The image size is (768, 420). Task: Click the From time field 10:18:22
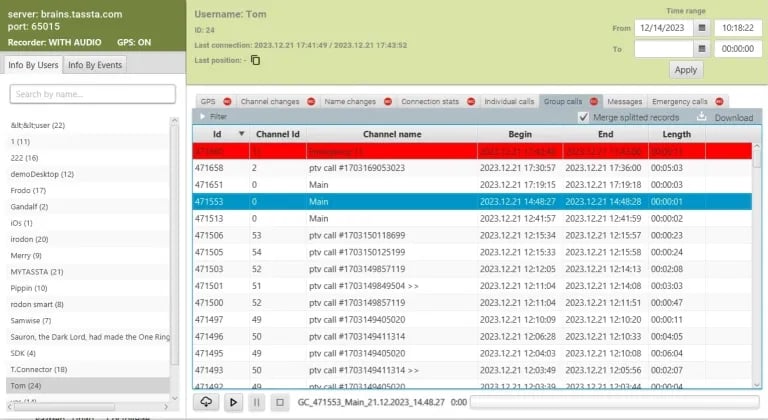click(x=738, y=28)
